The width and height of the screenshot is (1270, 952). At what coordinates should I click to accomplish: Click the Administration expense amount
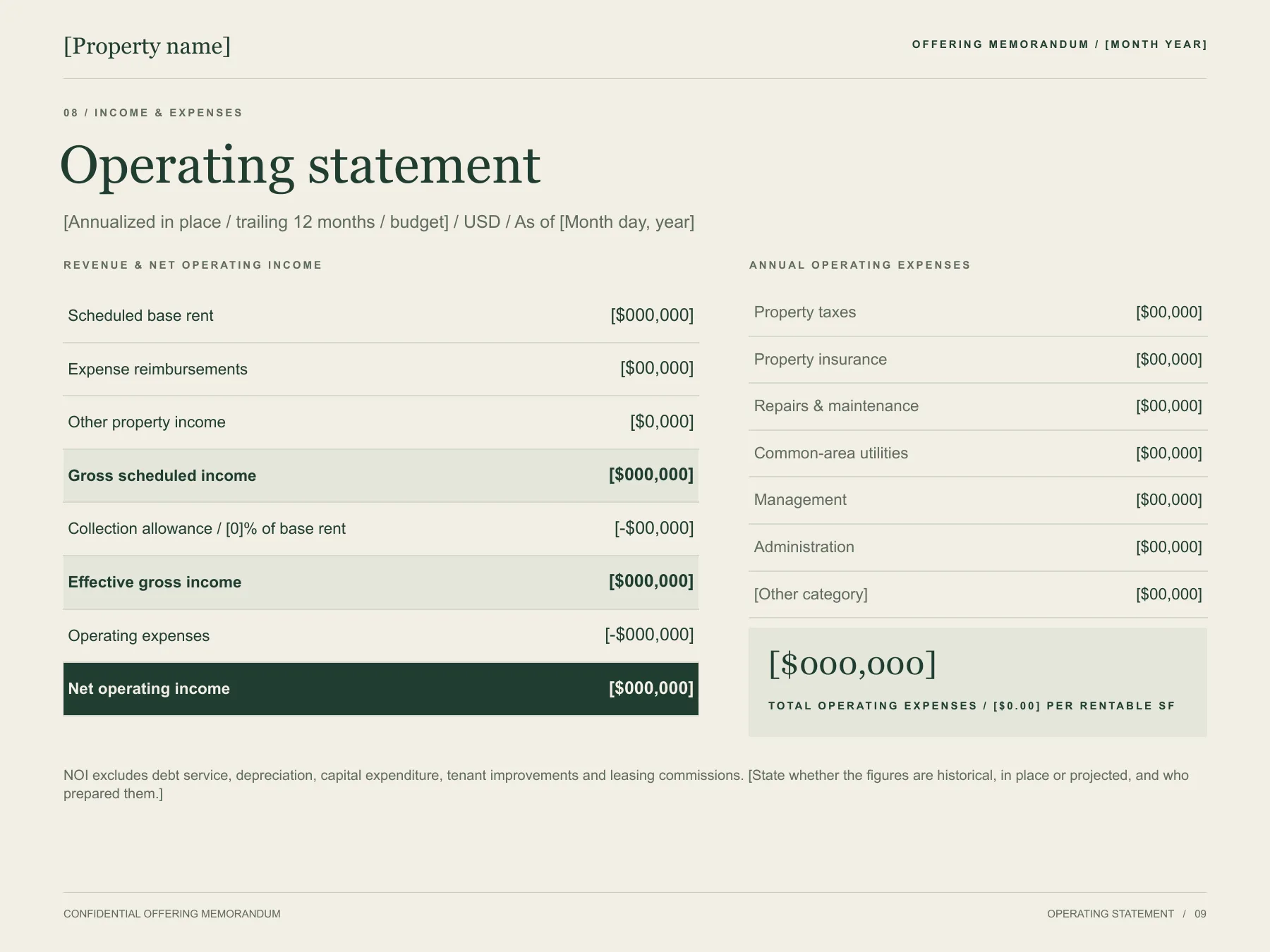click(x=1169, y=547)
